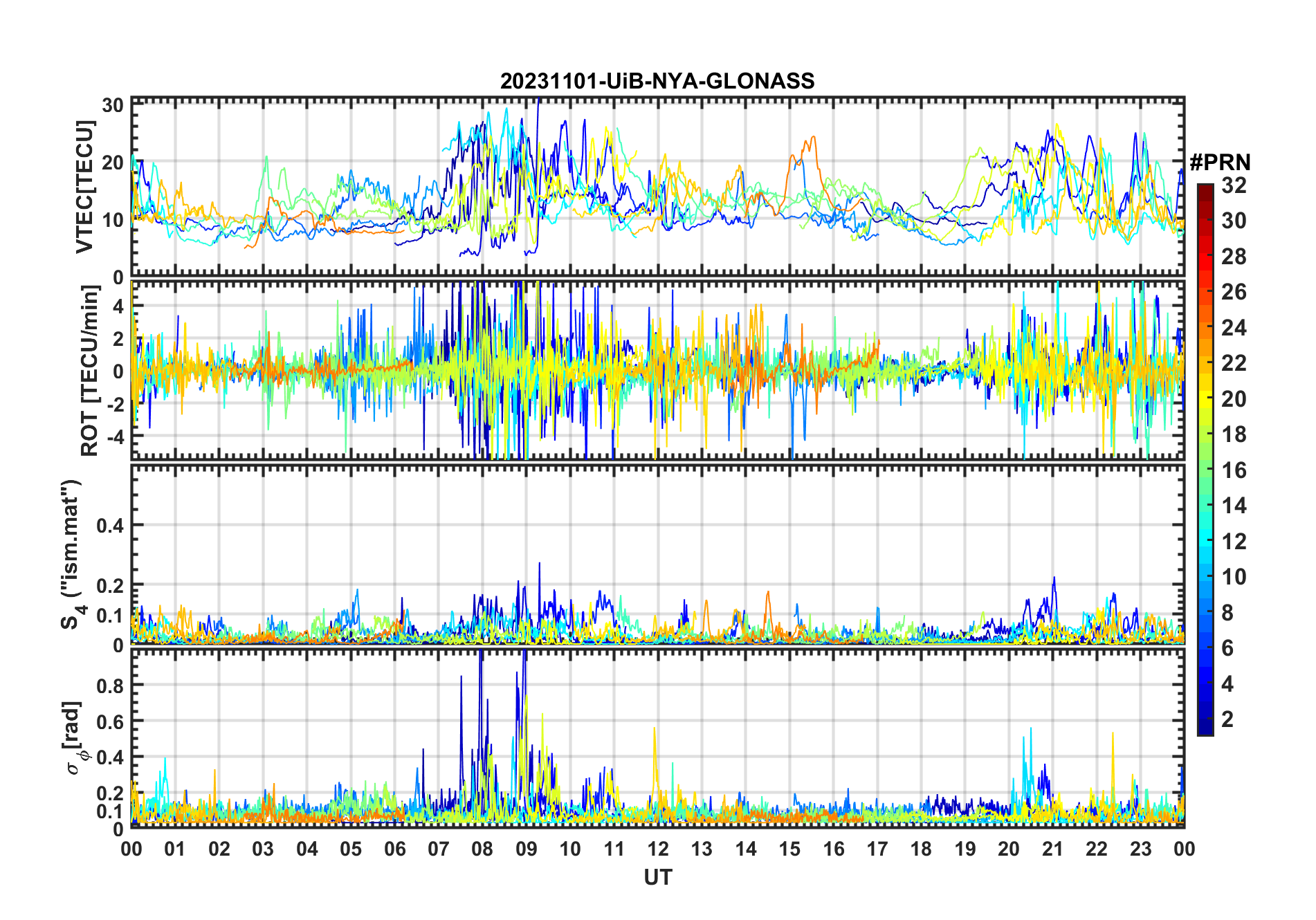Click the 0.8 tick on sigma phi axis
The height and width of the screenshot is (920, 1316).
(x=109, y=686)
